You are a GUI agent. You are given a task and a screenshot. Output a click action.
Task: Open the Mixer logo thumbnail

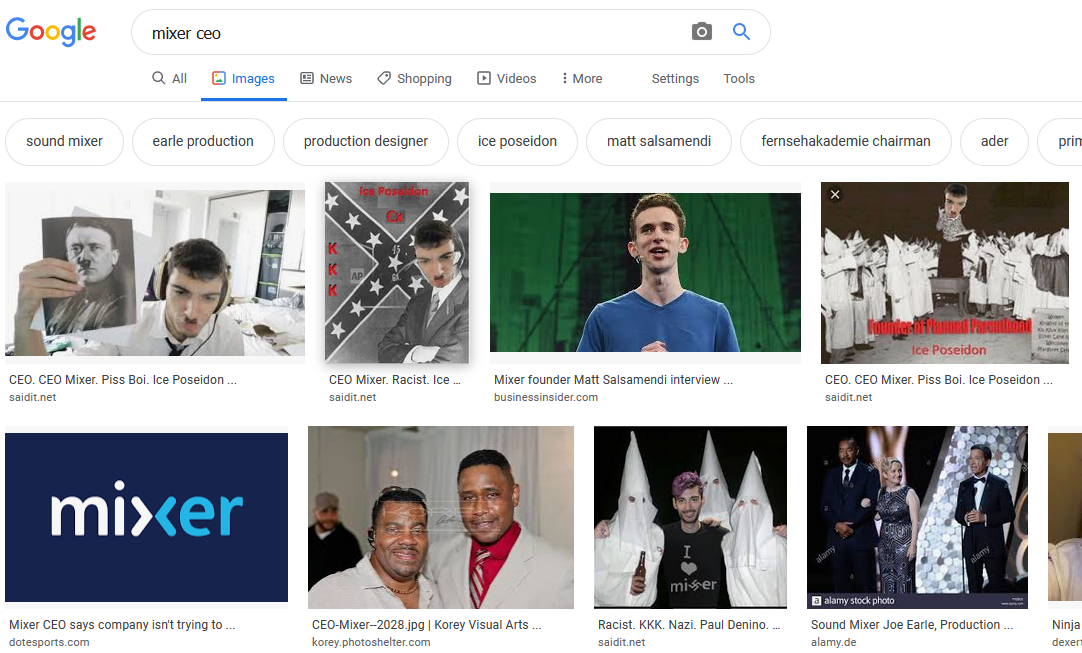coord(146,517)
